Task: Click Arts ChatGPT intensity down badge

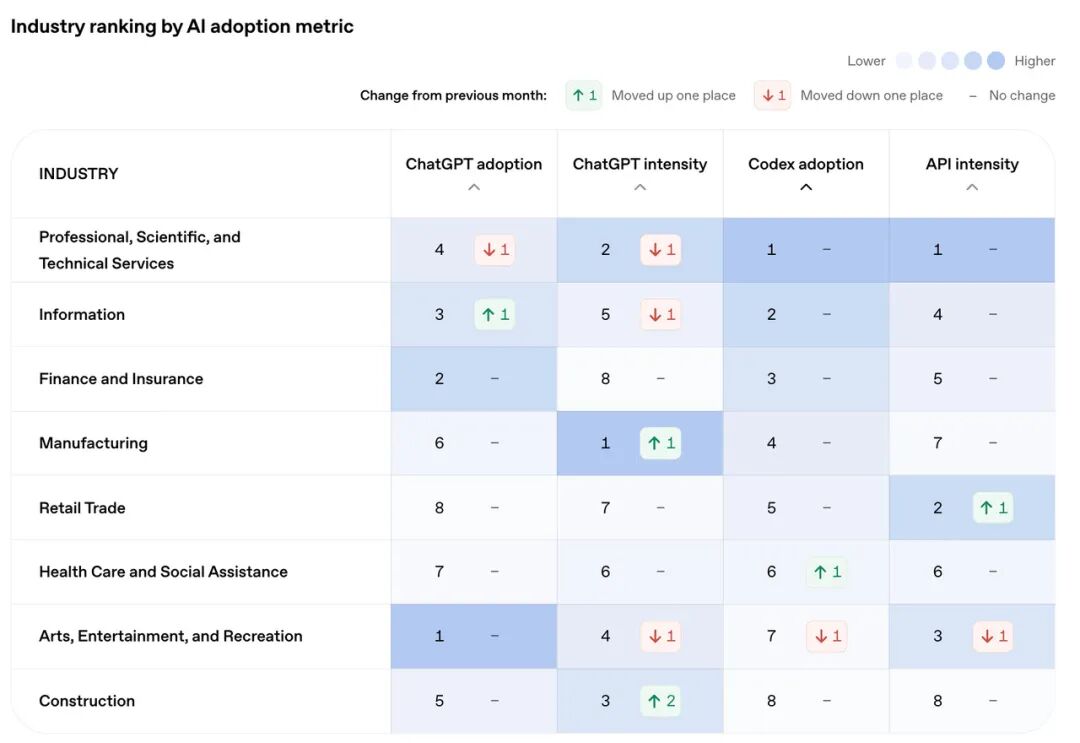Action: point(661,636)
